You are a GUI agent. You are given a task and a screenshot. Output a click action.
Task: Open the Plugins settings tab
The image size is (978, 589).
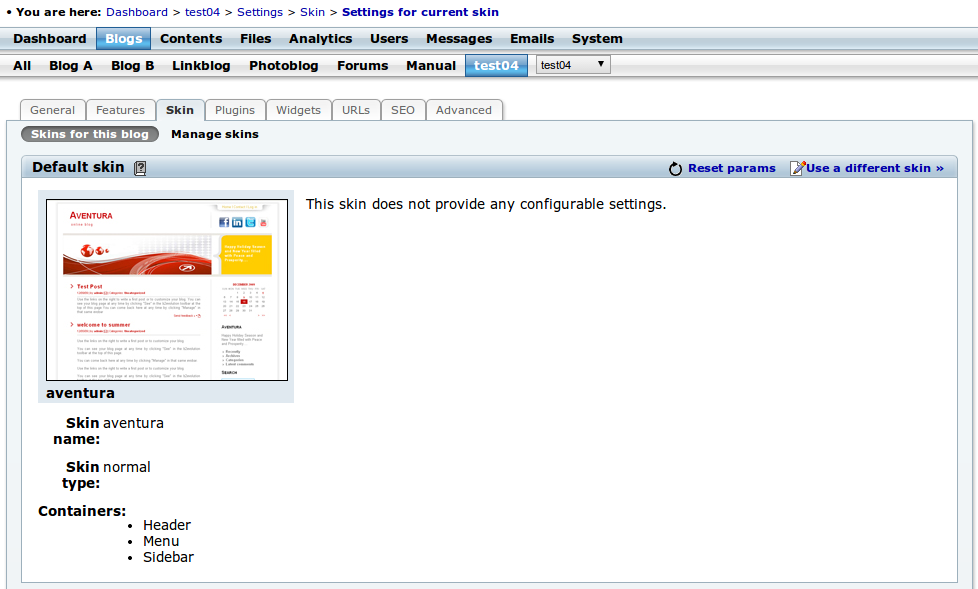point(235,110)
